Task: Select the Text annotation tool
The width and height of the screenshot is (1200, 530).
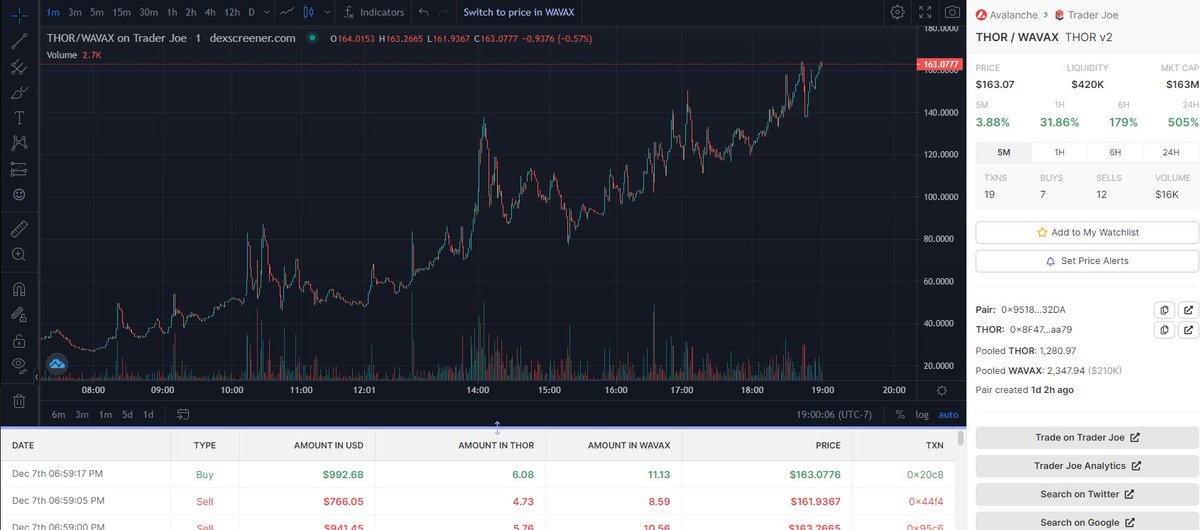Action: click(19, 118)
